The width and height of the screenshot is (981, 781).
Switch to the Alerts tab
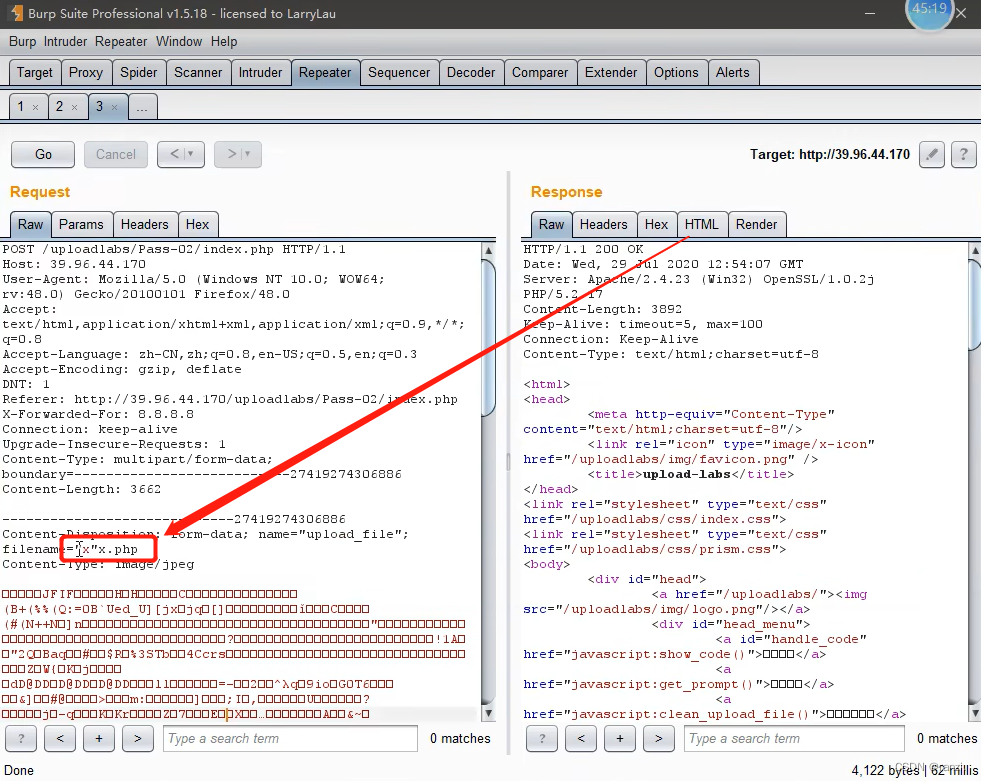(733, 73)
